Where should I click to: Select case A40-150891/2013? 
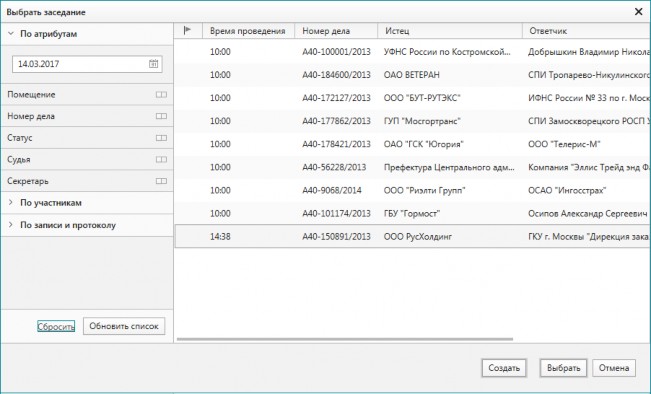point(336,237)
